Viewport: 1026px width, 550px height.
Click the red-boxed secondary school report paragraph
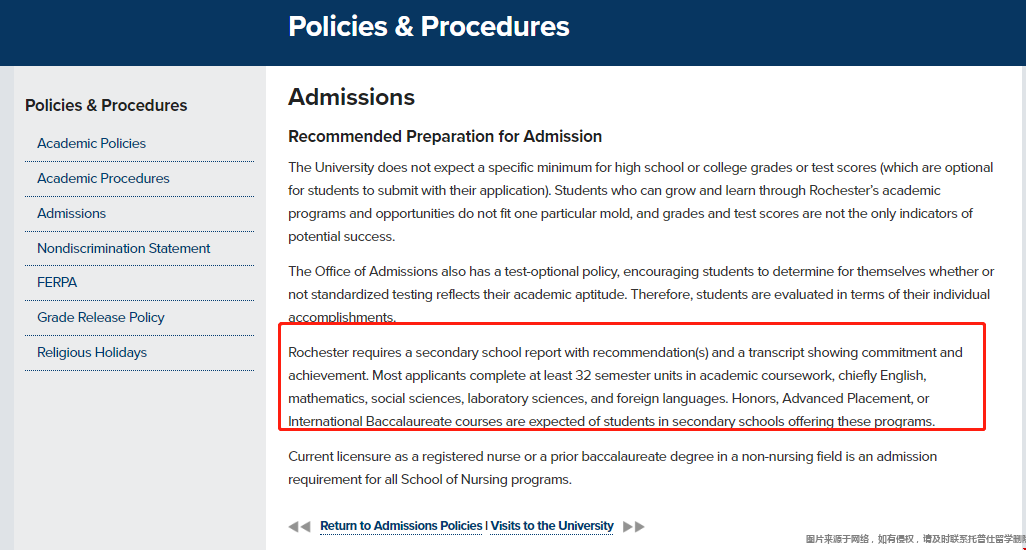point(630,386)
